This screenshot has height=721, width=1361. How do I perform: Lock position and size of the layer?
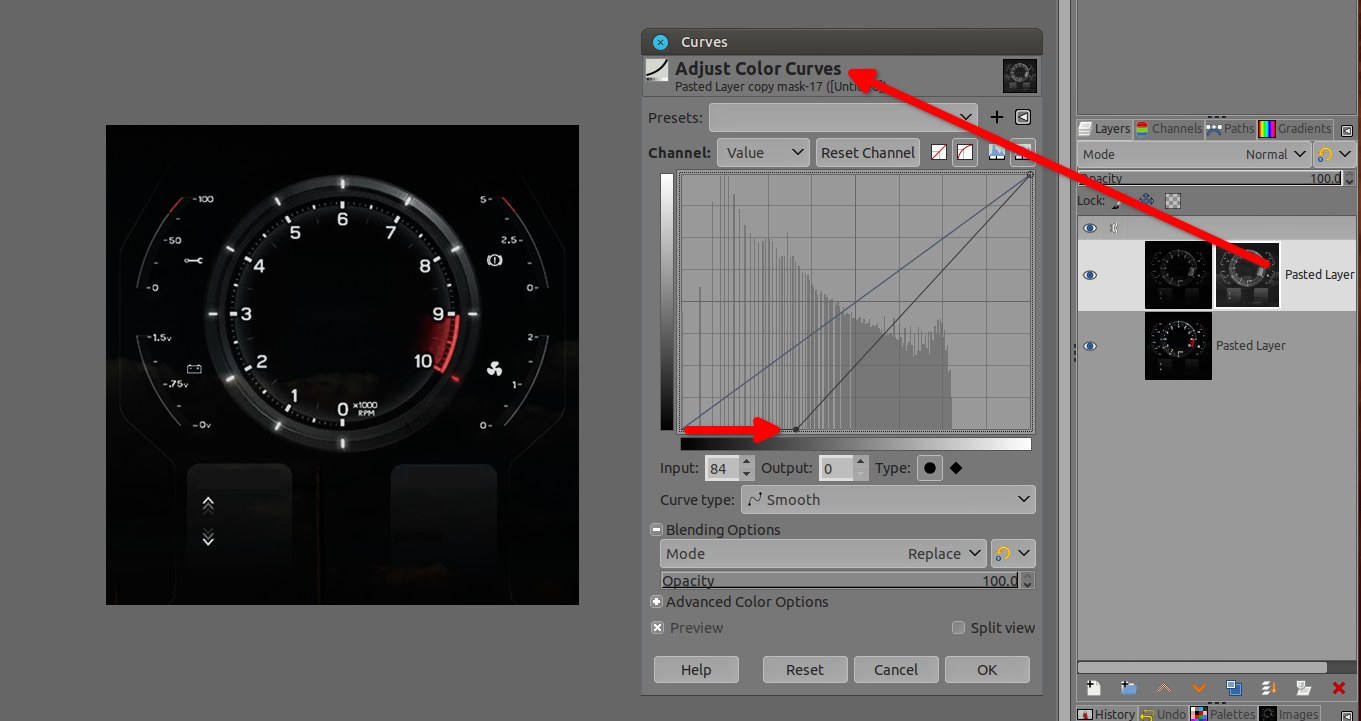tap(1146, 201)
